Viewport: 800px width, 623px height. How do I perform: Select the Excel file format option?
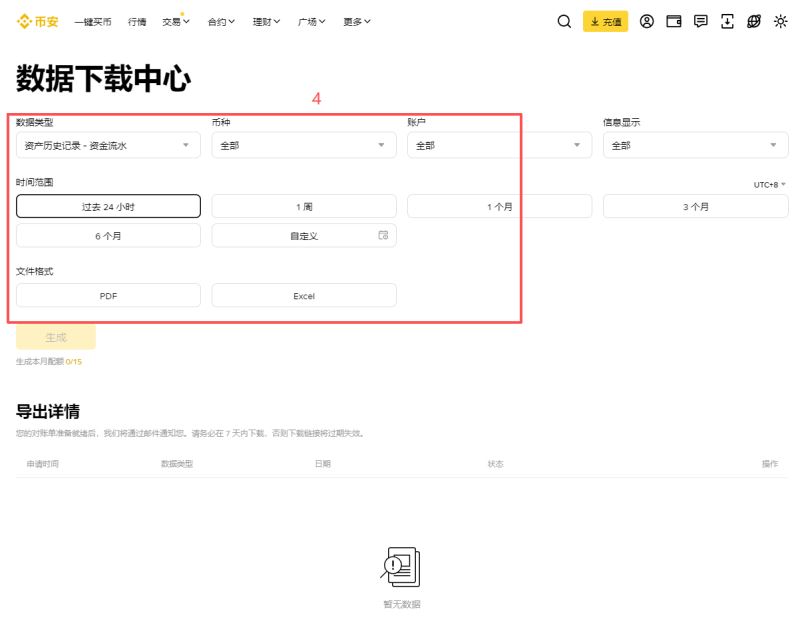(x=304, y=295)
